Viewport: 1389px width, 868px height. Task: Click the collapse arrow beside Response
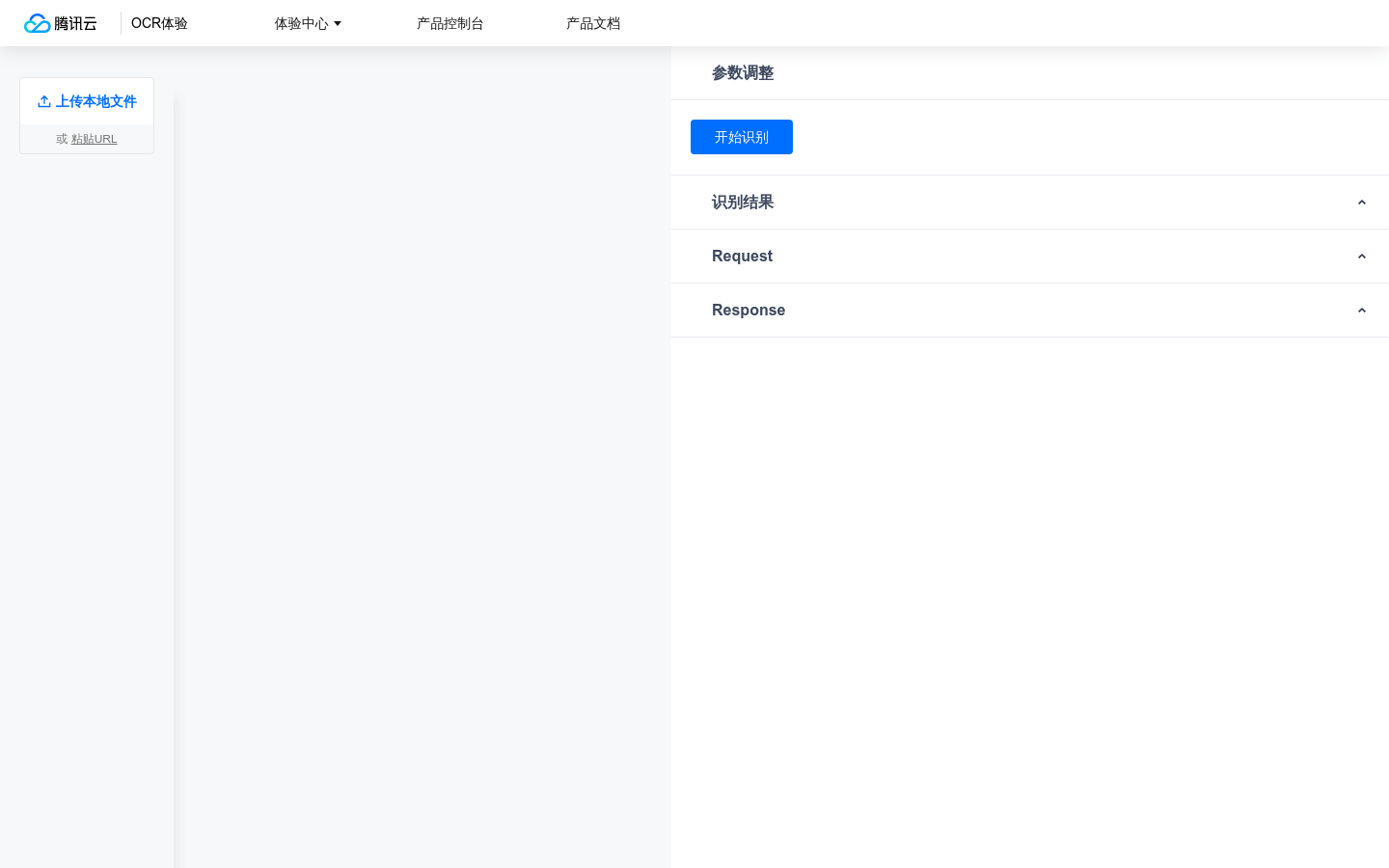pyautogui.click(x=1362, y=311)
